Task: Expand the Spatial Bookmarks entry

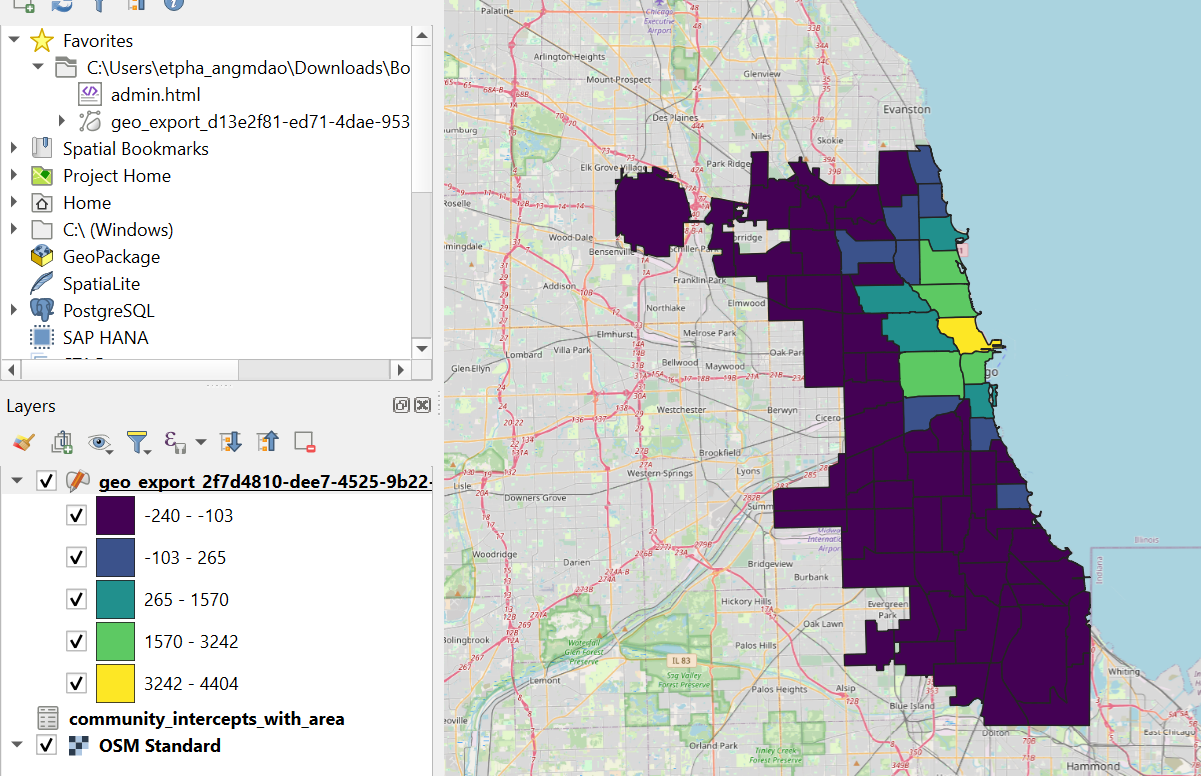Action: click(x=13, y=148)
